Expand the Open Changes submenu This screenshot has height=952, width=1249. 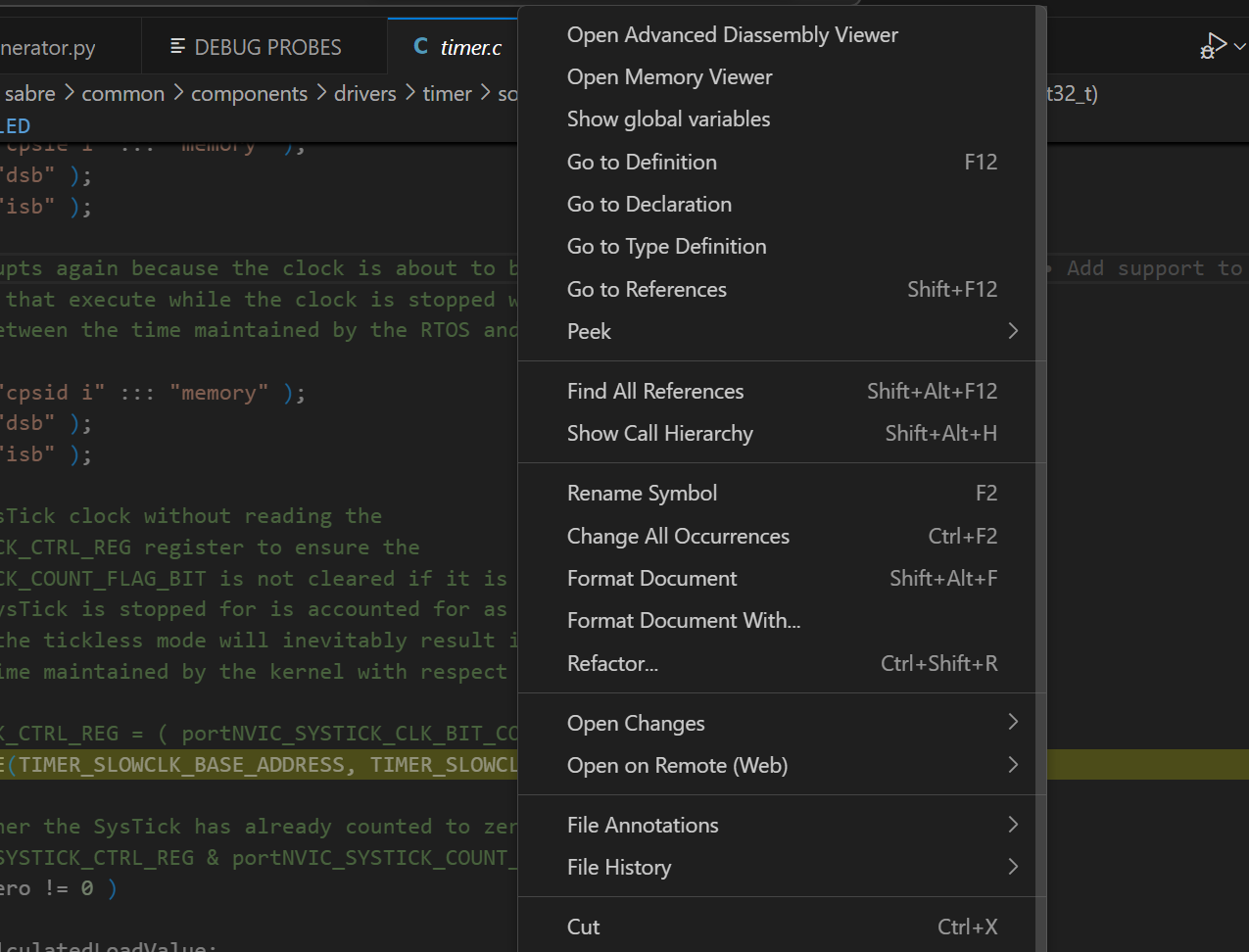coord(1013,722)
